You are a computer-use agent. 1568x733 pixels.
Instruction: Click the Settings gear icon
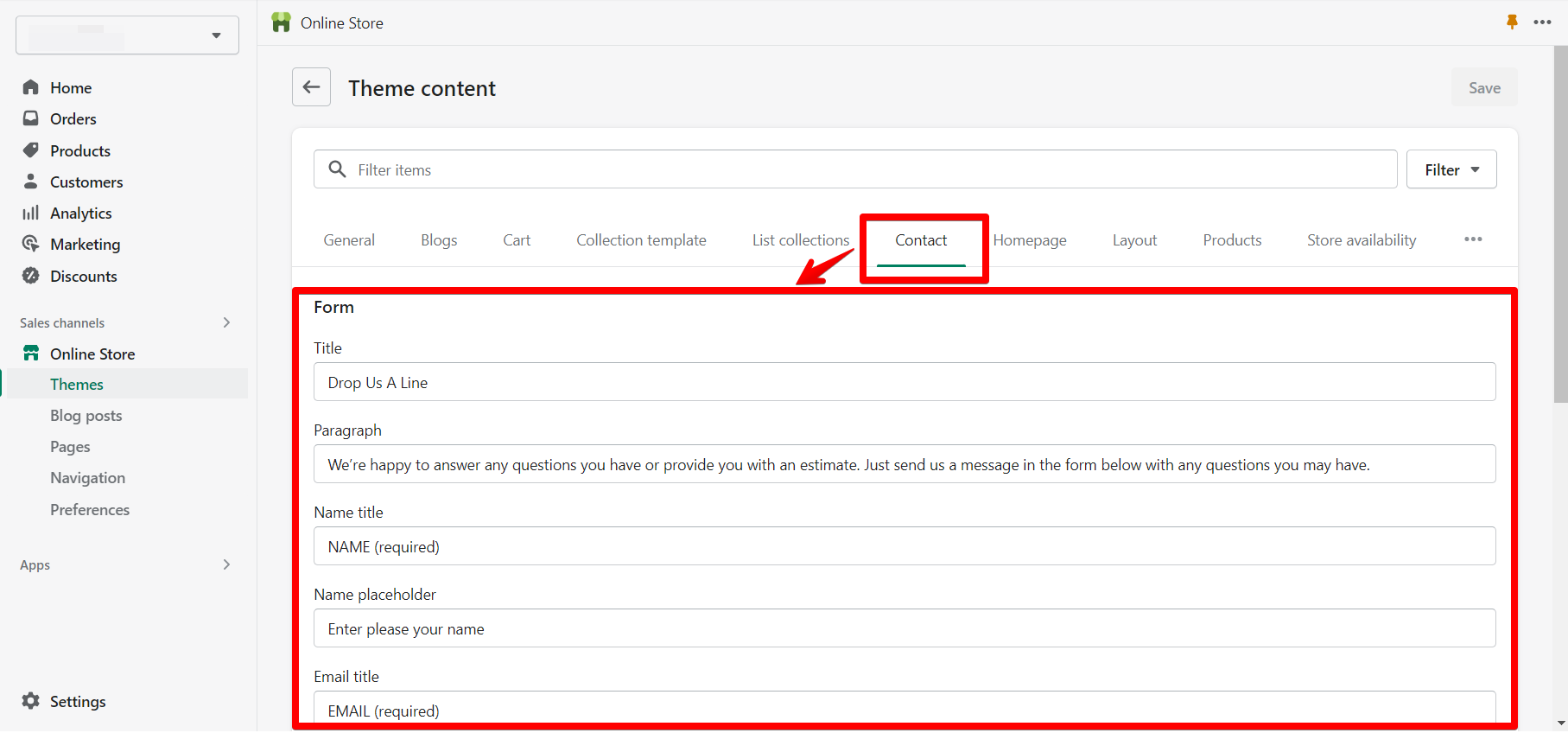(x=31, y=701)
